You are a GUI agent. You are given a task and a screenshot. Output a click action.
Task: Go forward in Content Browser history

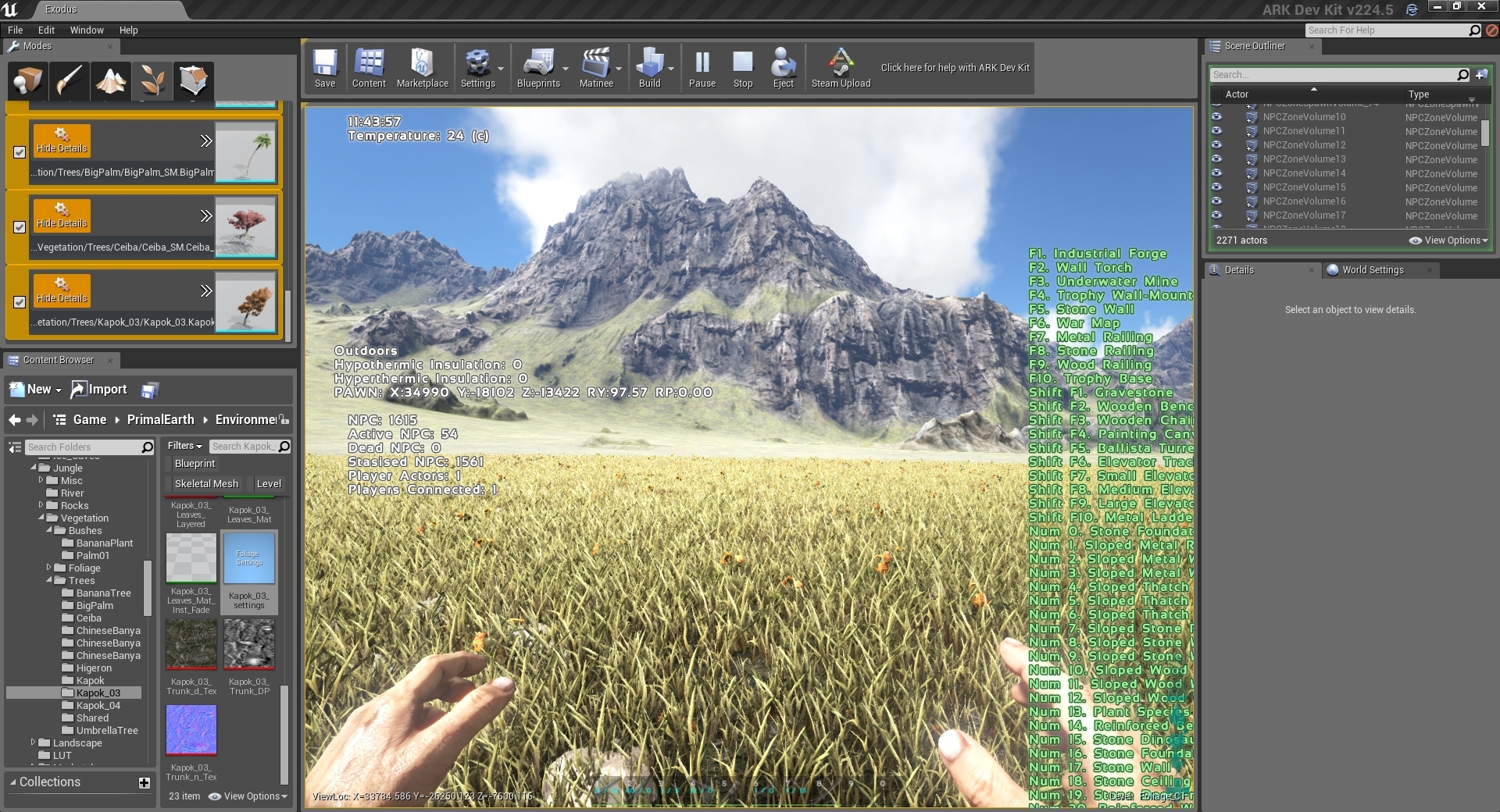click(32, 420)
